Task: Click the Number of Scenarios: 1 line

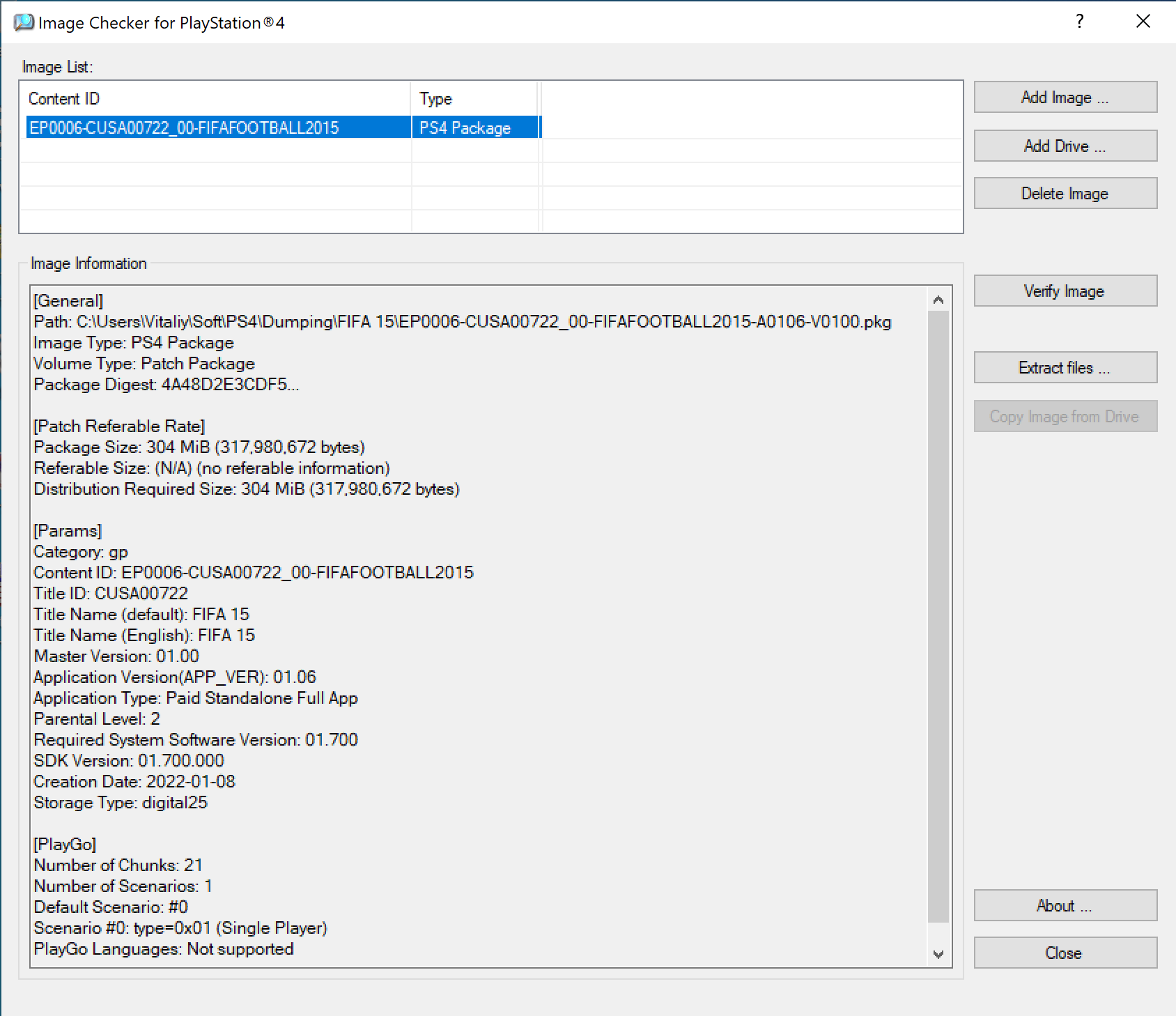Action: click(123, 886)
